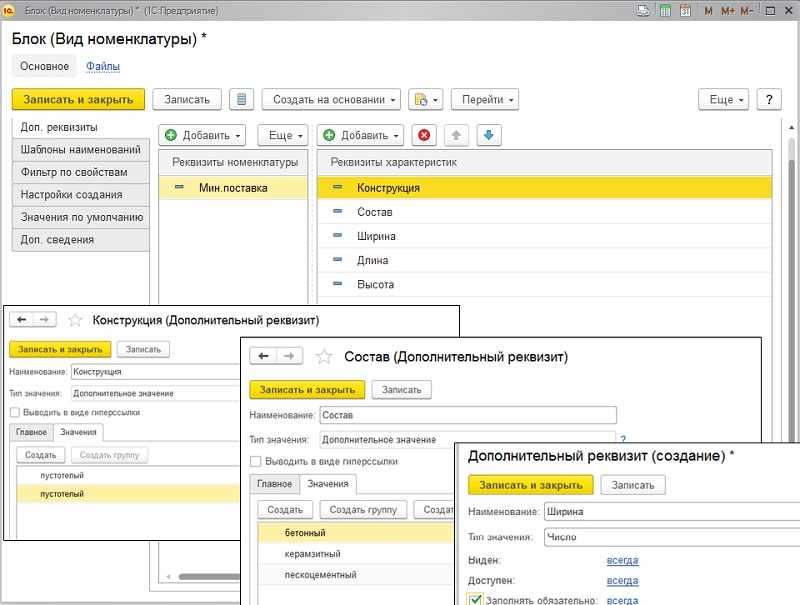
Task: Click the M+ memory icon in title bar
Action: 728,11
